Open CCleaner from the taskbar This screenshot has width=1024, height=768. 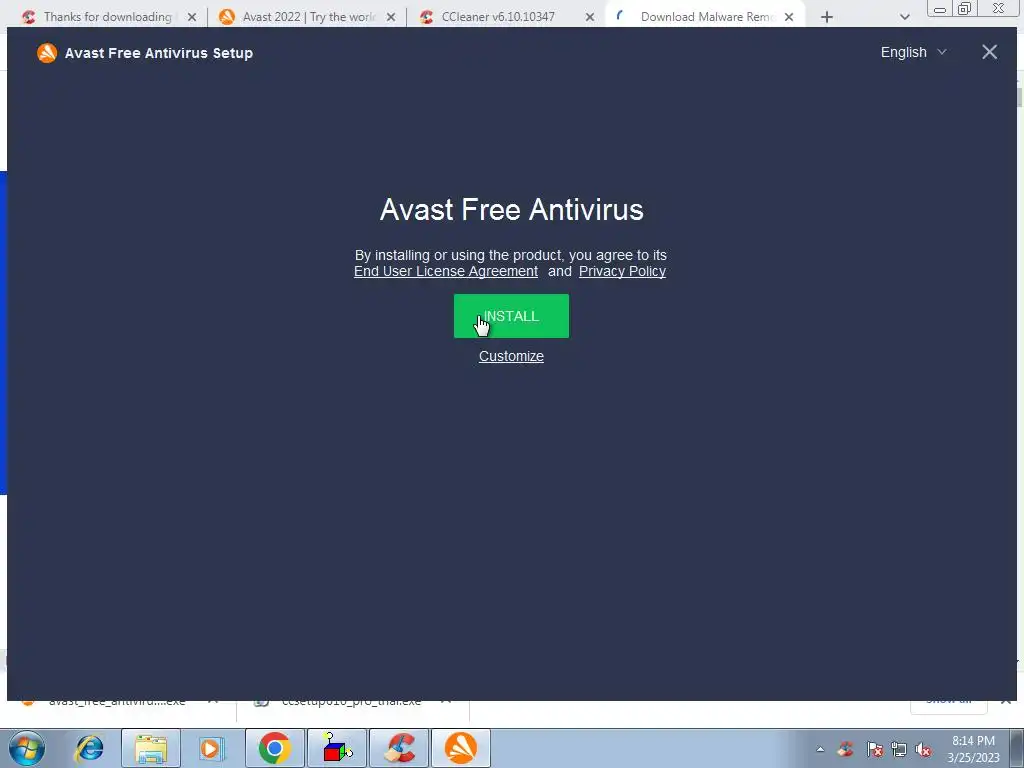399,748
